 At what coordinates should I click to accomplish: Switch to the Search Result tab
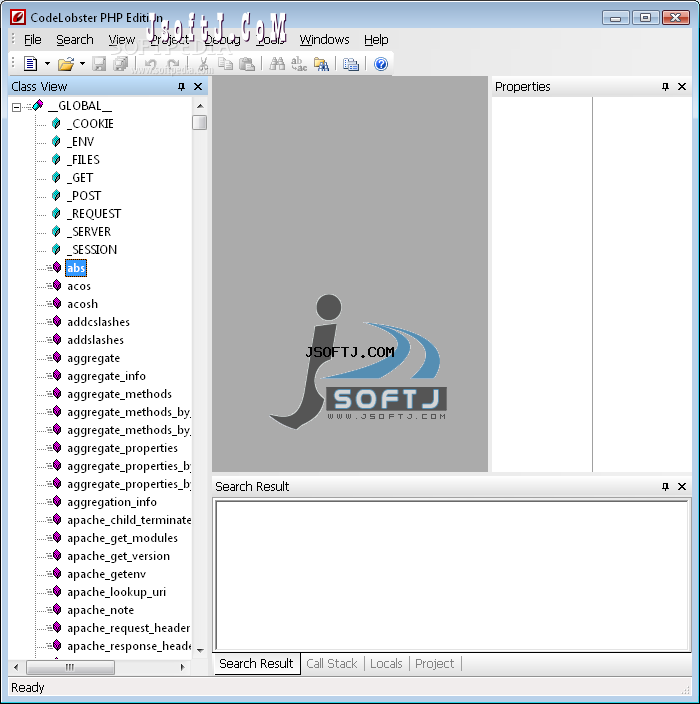(x=256, y=664)
